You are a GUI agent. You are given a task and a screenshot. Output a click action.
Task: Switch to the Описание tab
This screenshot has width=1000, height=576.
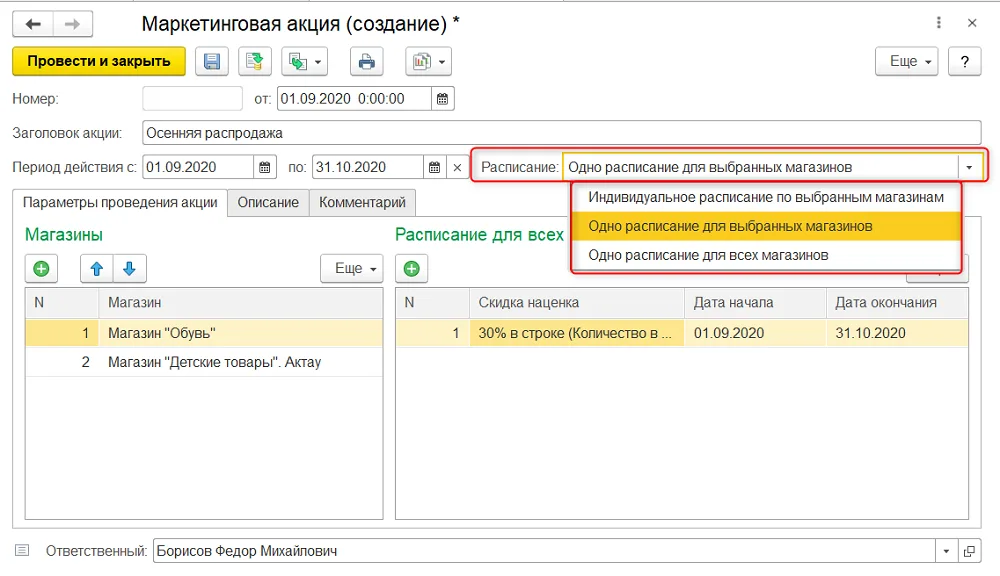coord(268,202)
